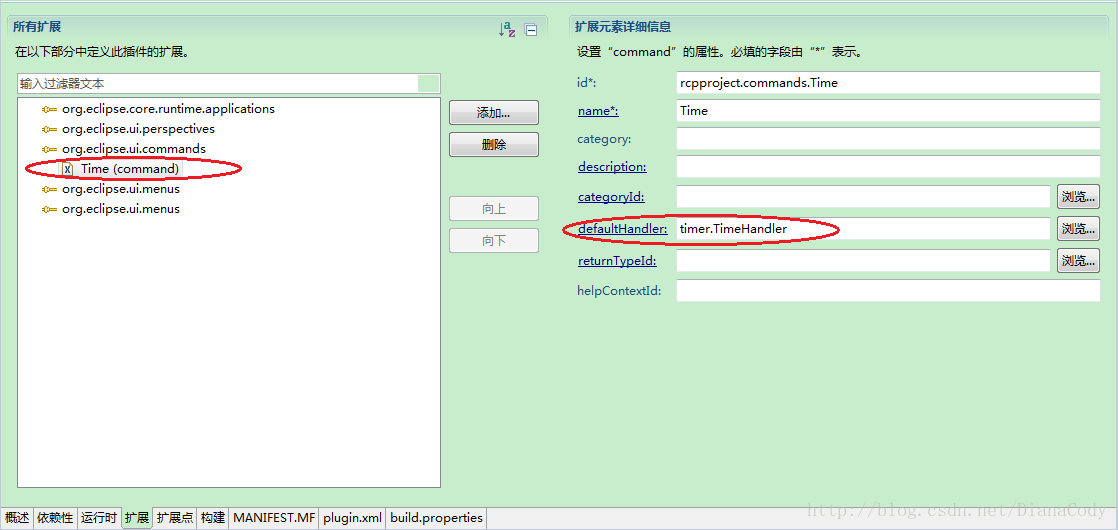Browse for returnTypeId with 浏览
Screen dimensions: 1118x530
(x=1078, y=260)
